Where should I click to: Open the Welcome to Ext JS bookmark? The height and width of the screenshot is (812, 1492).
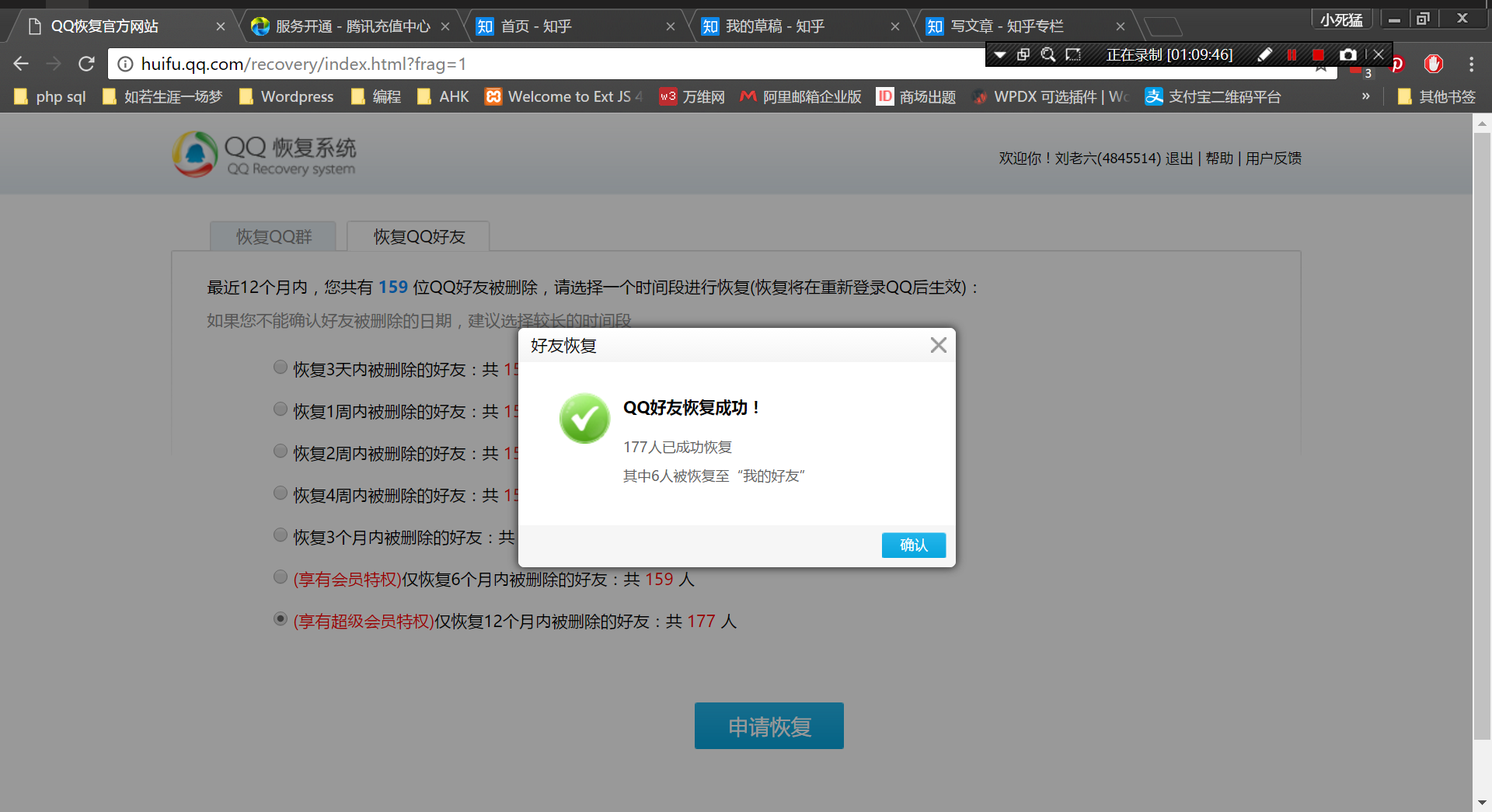click(564, 96)
